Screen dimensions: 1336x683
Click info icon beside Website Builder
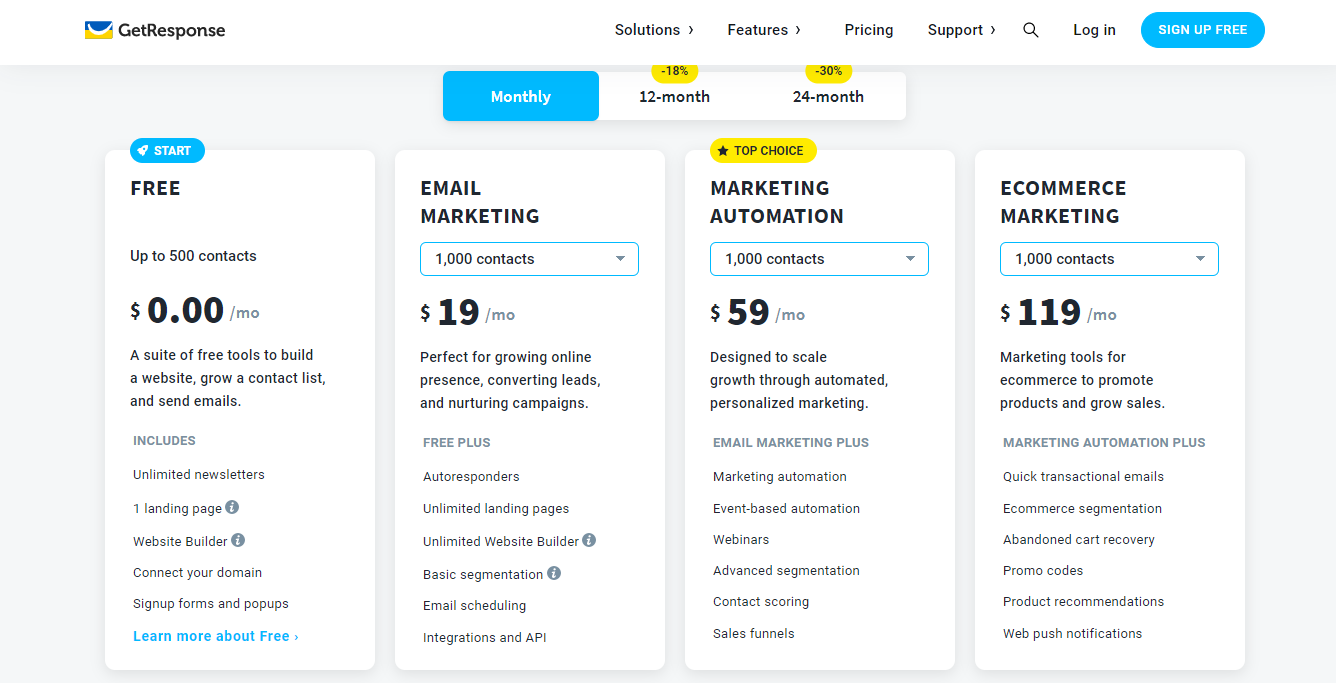[238, 540]
